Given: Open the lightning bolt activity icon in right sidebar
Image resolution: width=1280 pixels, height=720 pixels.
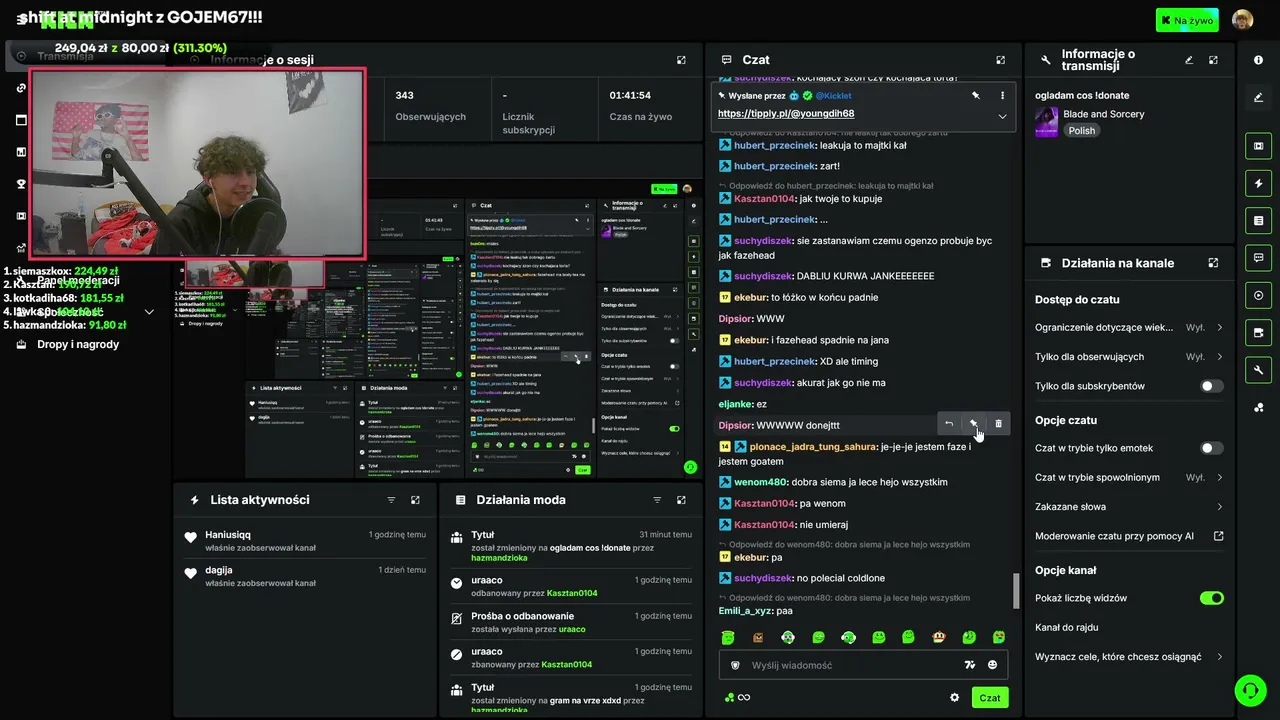Looking at the screenshot, I should [x=1258, y=183].
